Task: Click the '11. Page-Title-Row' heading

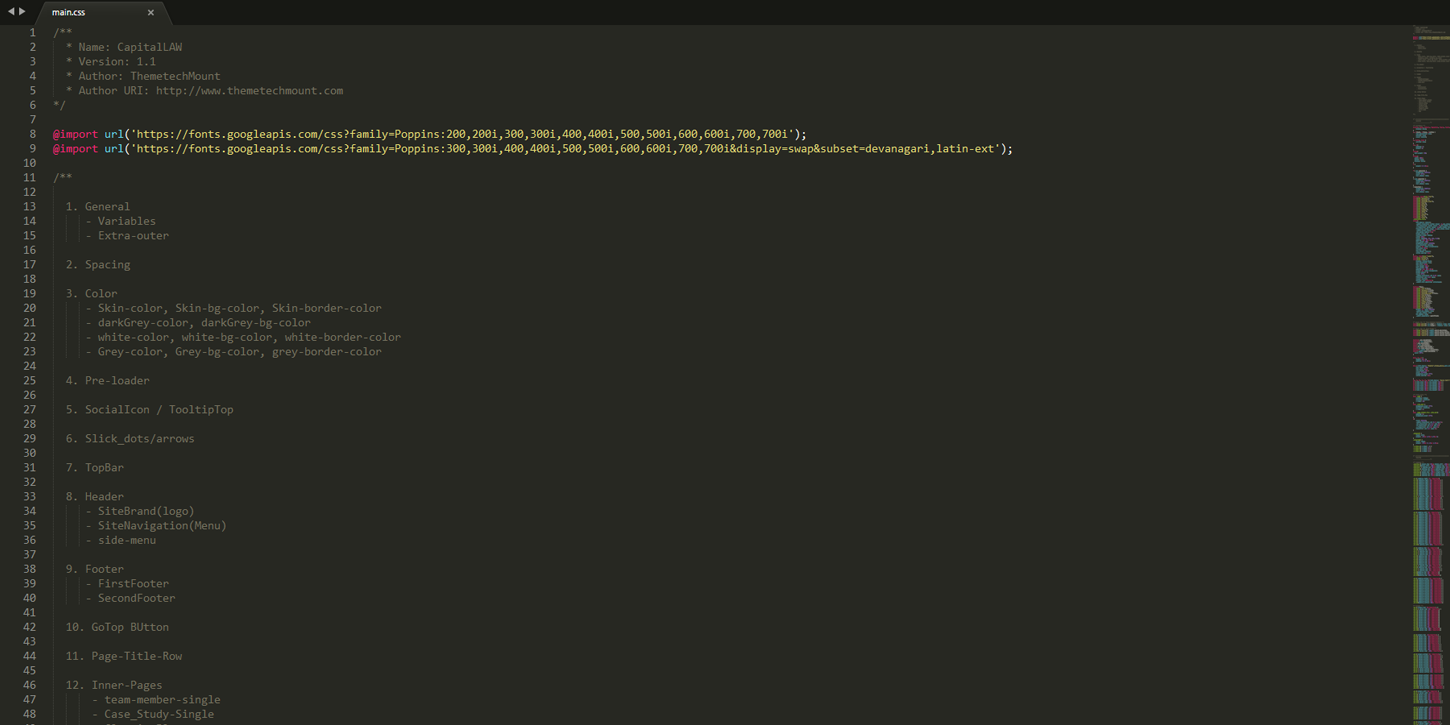Action: pyautogui.click(x=124, y=656)
